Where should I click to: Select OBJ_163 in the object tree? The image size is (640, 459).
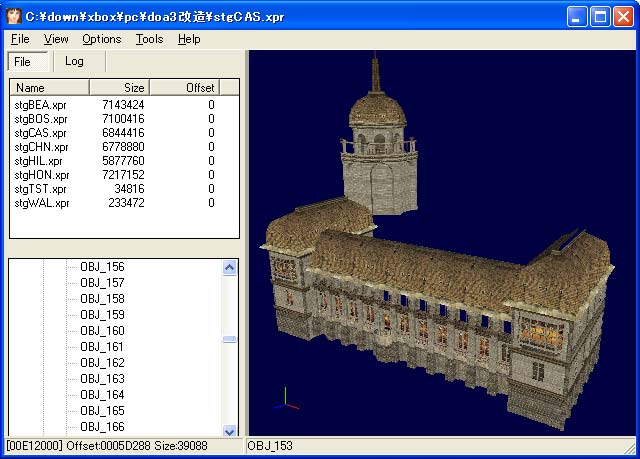coord(102,379)
